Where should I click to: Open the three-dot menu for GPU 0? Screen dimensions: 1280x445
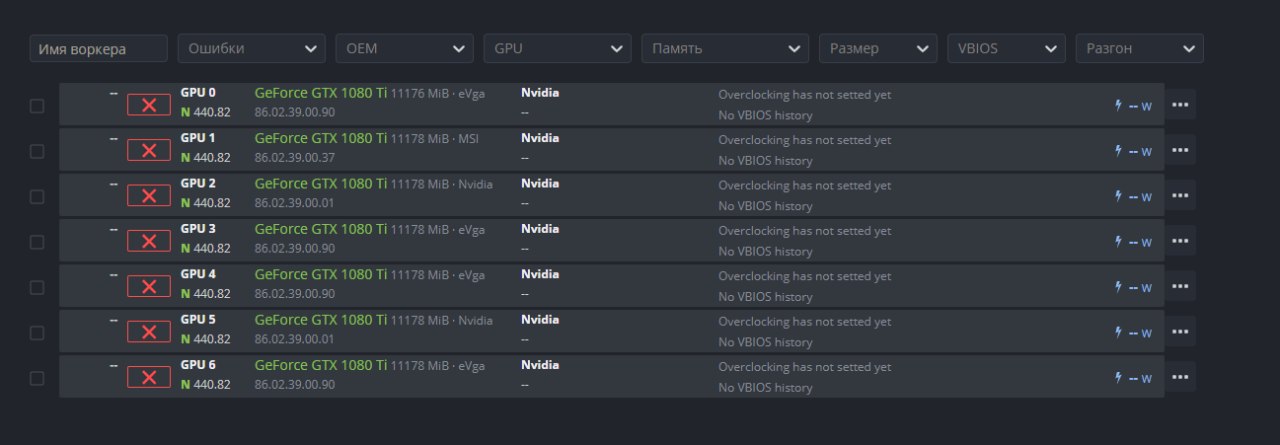[1180, 104]
